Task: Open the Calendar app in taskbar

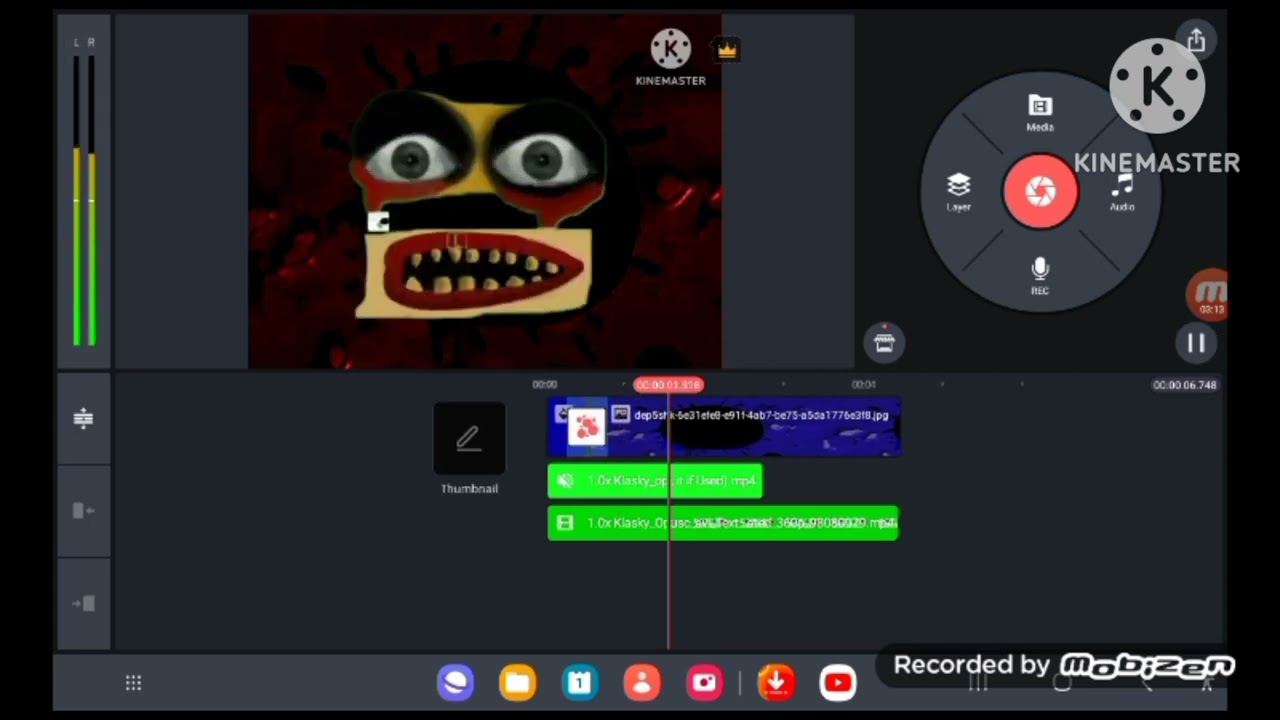Action: pos(580,683)
